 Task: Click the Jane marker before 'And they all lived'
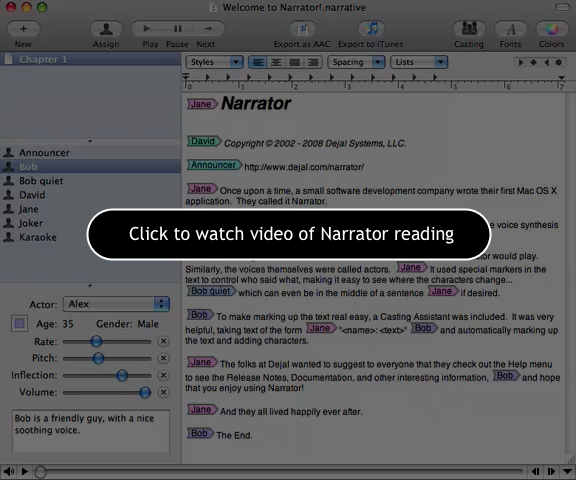tap(202, 409)
